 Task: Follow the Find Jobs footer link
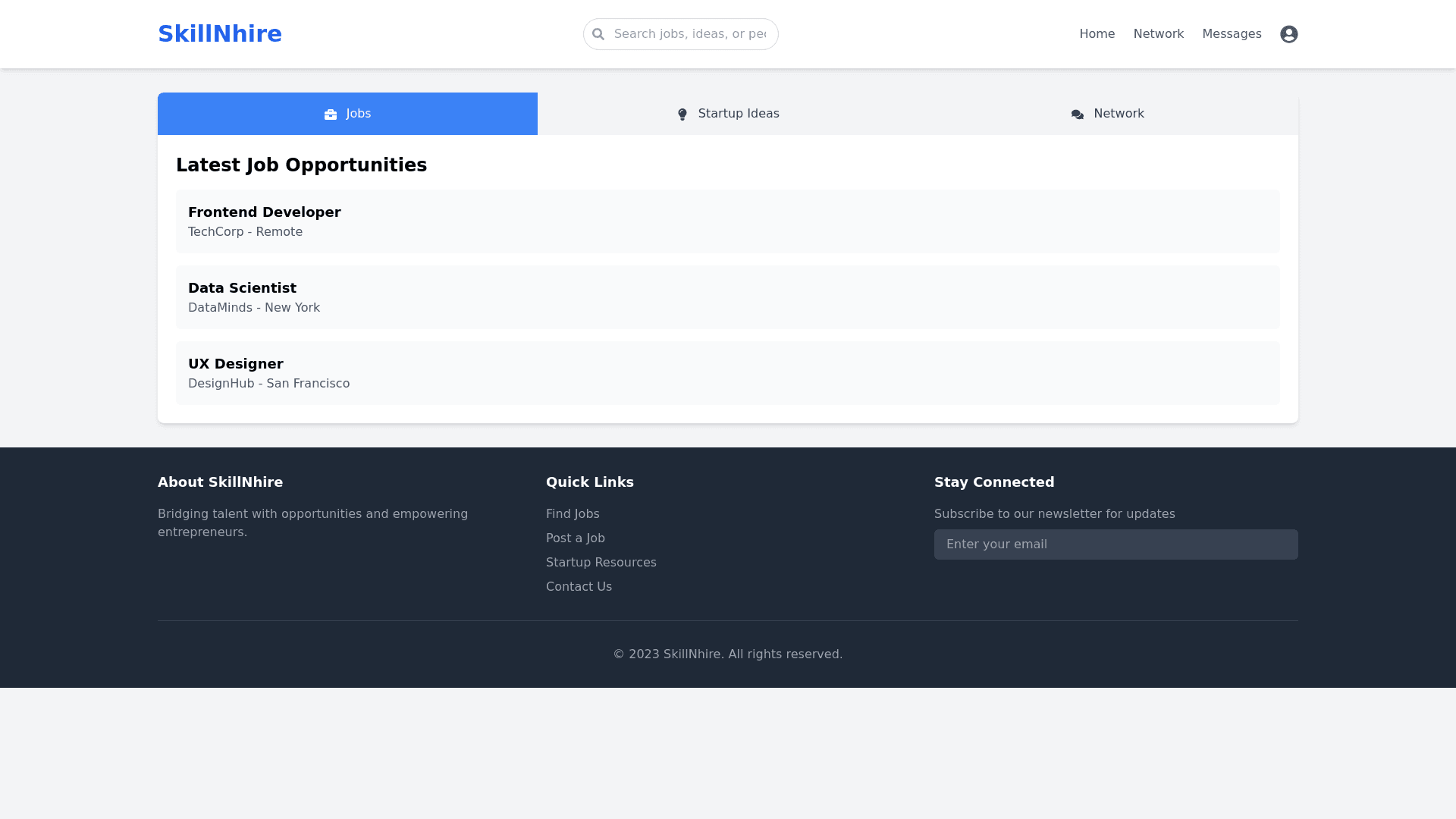pyautogui.click(x=573, y=514)
